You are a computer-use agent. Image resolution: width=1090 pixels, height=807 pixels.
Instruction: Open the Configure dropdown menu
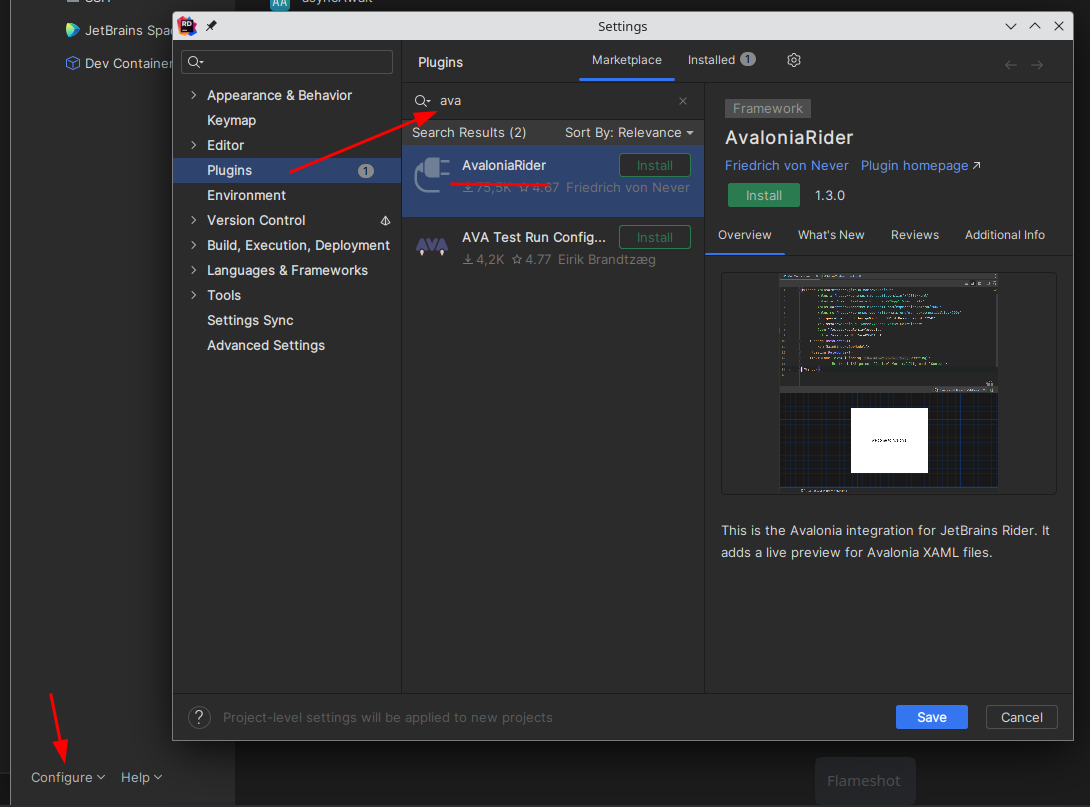pyautogui.click(x=67, y=777)
